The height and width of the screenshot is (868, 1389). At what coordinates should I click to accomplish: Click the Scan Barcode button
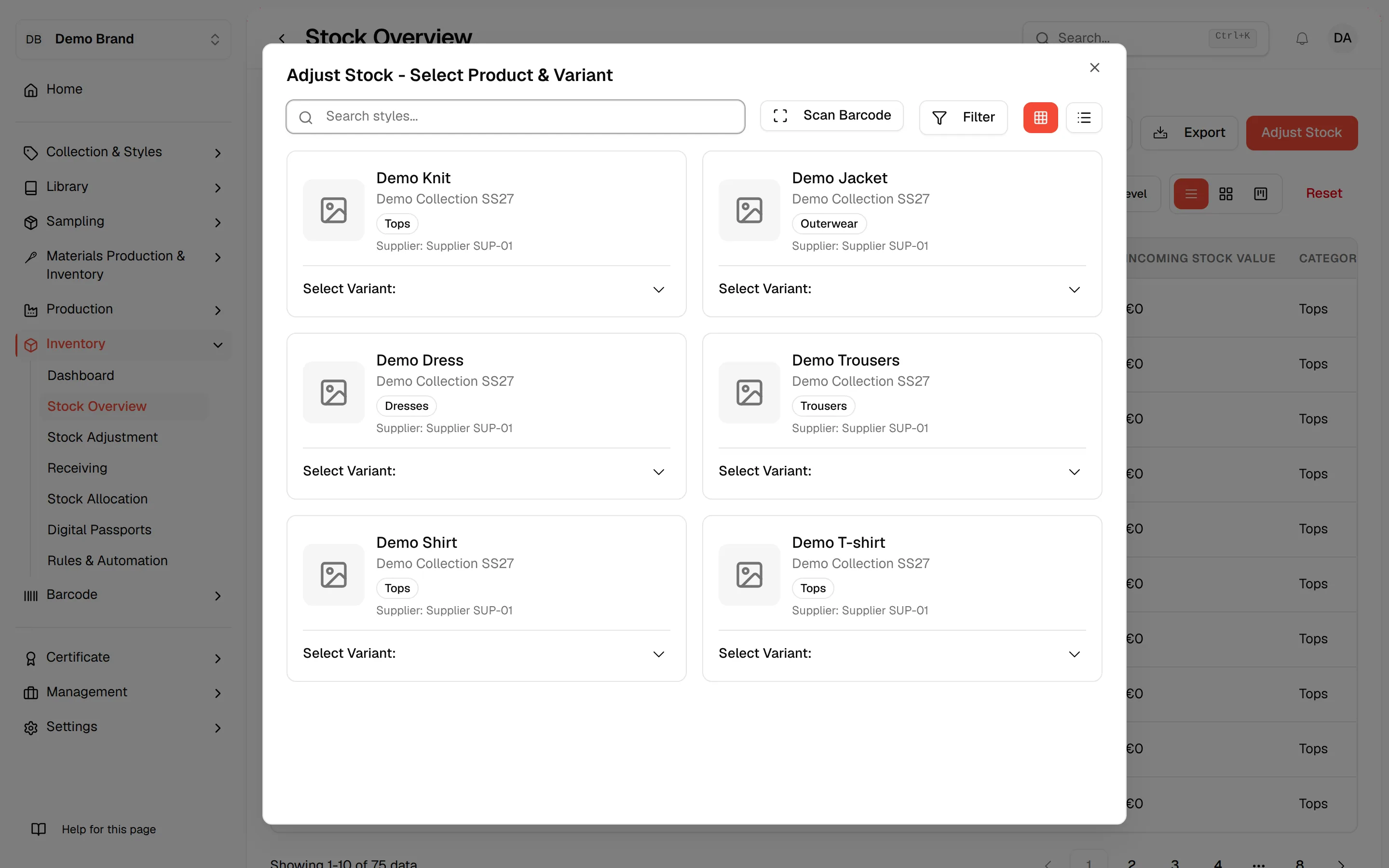831,115
